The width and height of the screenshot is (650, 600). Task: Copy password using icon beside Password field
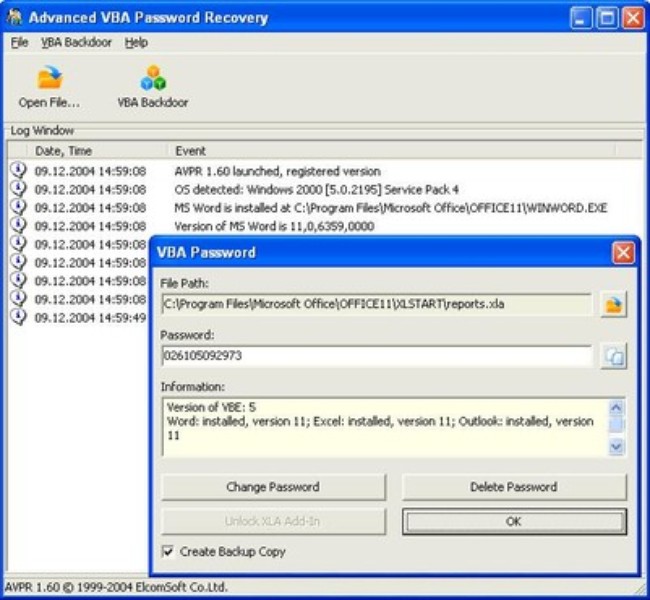tap(613, 356)
